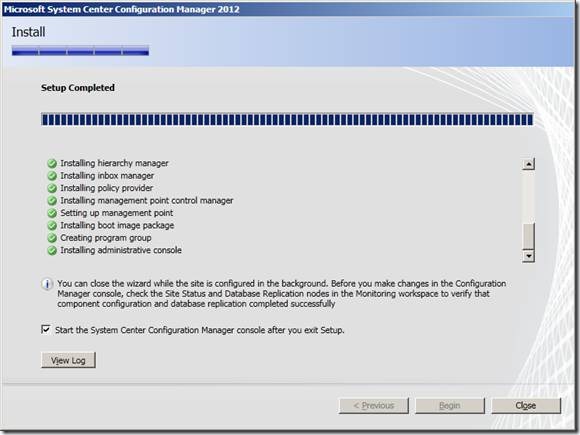Image resolution: width=580 pixels, height=435 pixels.
Task: Select the text Installing hierarchy manager
Action: (x=114, y=163)
